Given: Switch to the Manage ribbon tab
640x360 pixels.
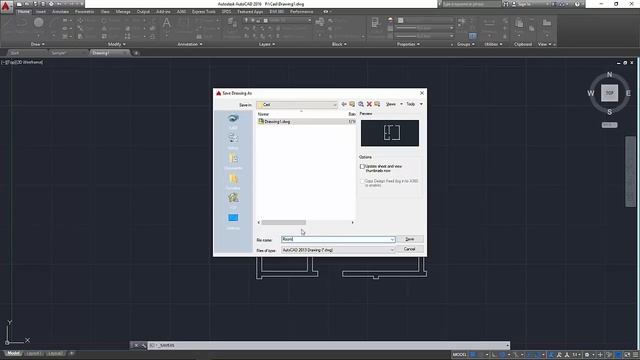Looking at the screenshot, I should [123, 12].
